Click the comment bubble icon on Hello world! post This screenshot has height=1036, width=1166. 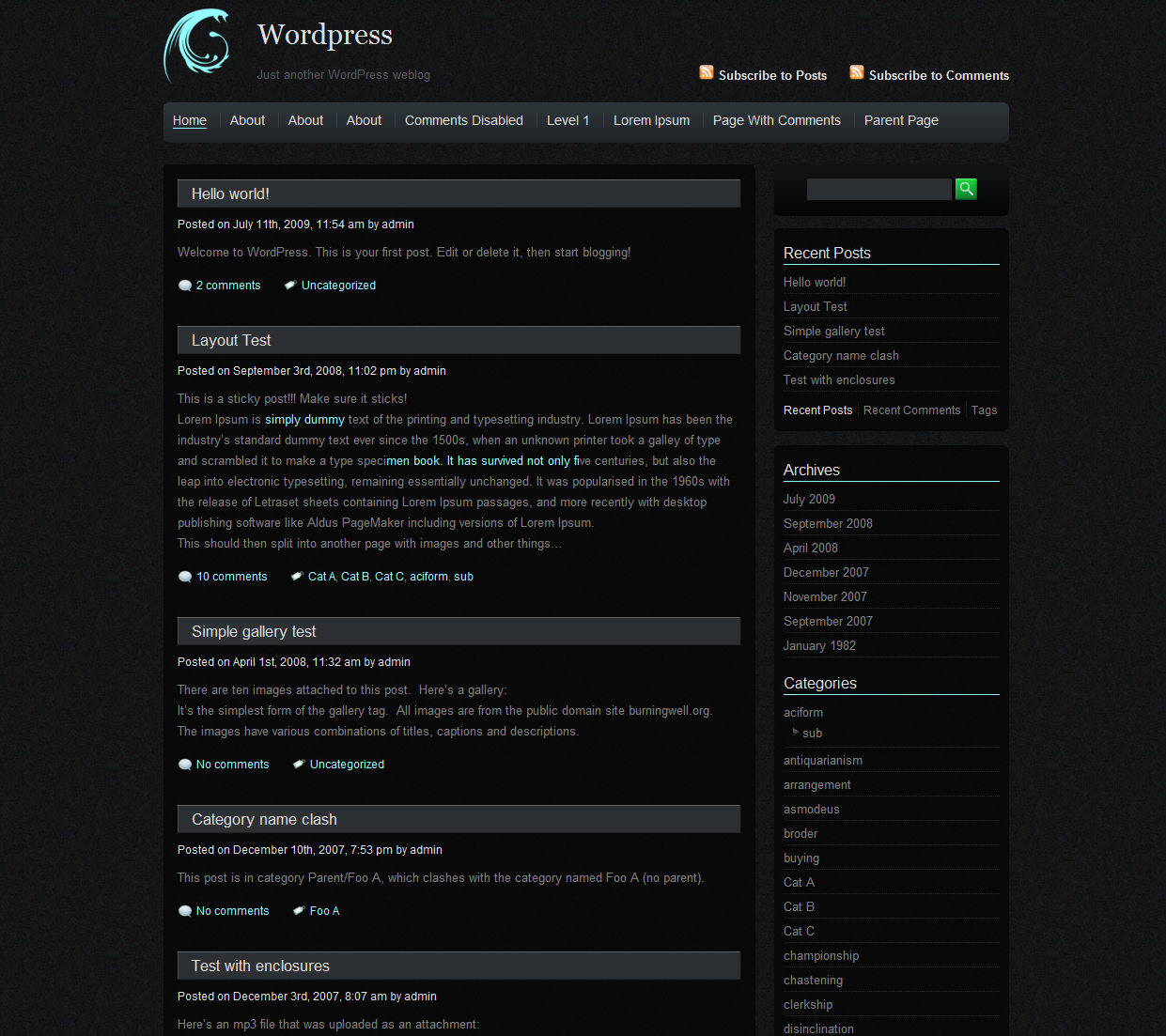click(185, 285)
